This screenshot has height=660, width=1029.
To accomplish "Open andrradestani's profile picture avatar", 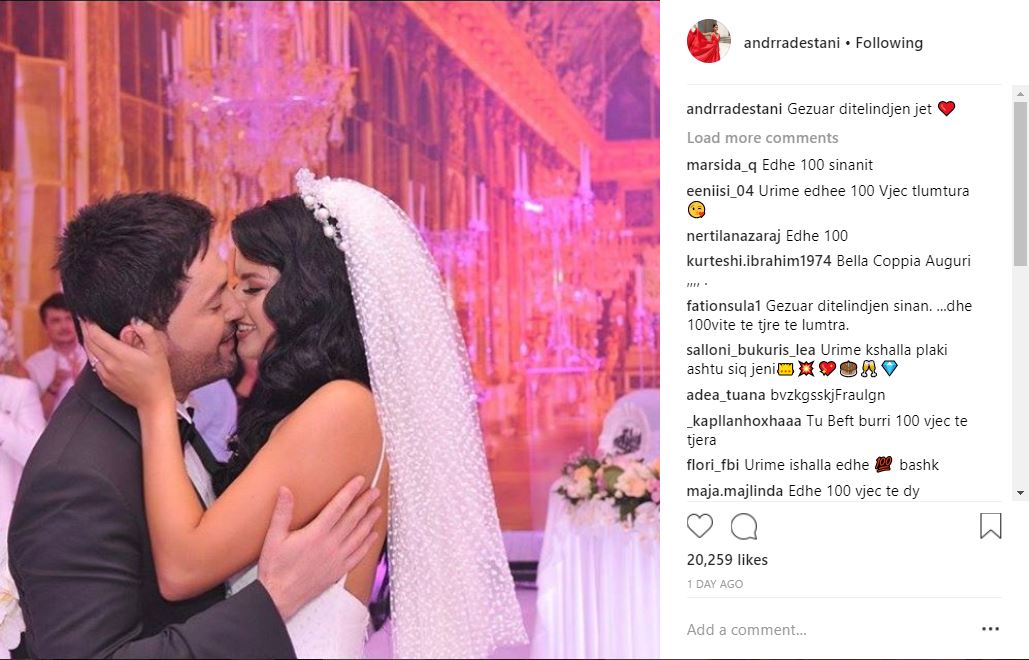I will 709,41.
